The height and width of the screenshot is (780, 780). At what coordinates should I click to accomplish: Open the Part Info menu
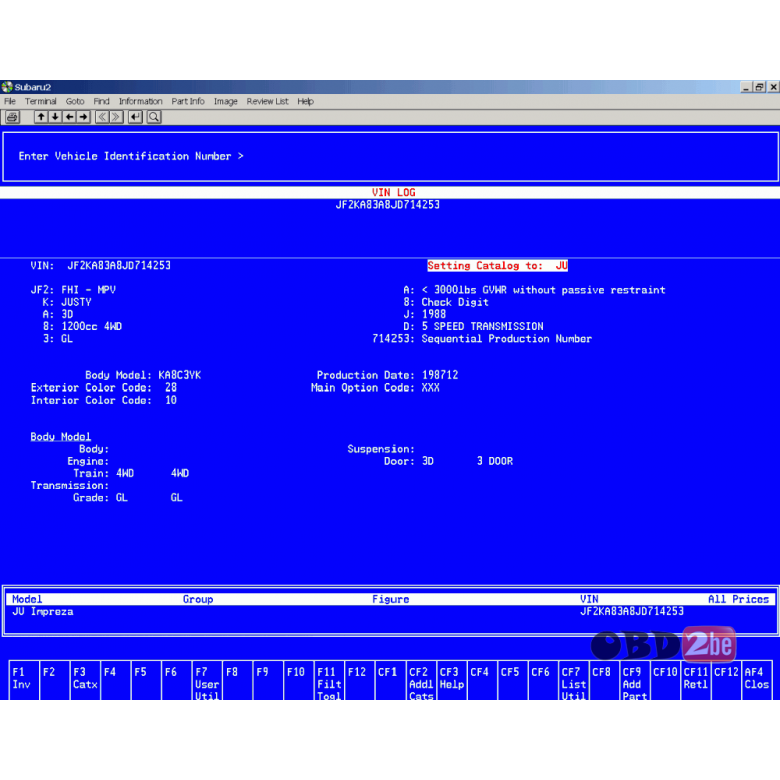tap(188, 101)
